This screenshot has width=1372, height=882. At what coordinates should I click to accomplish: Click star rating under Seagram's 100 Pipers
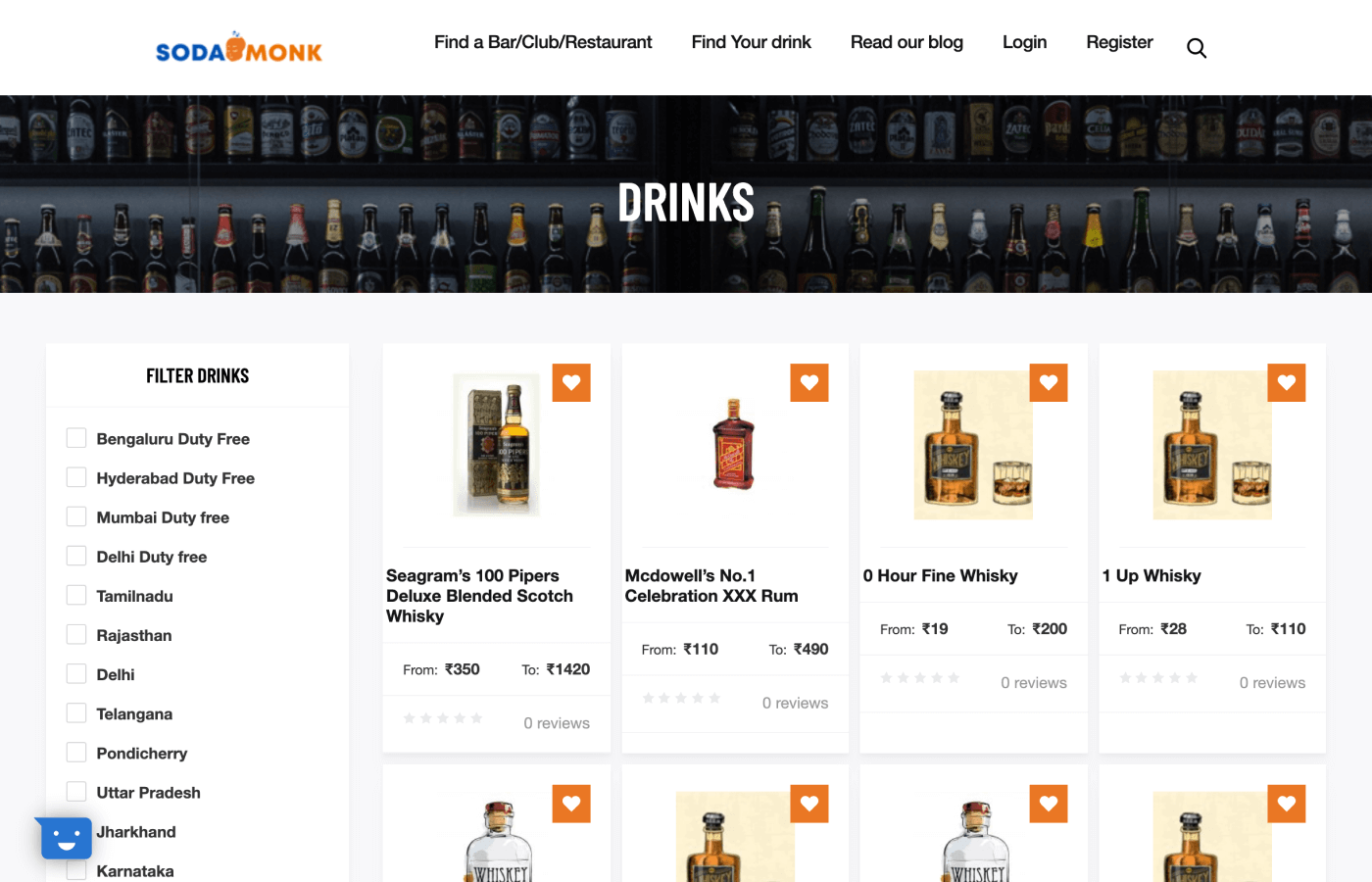[443, 718]
